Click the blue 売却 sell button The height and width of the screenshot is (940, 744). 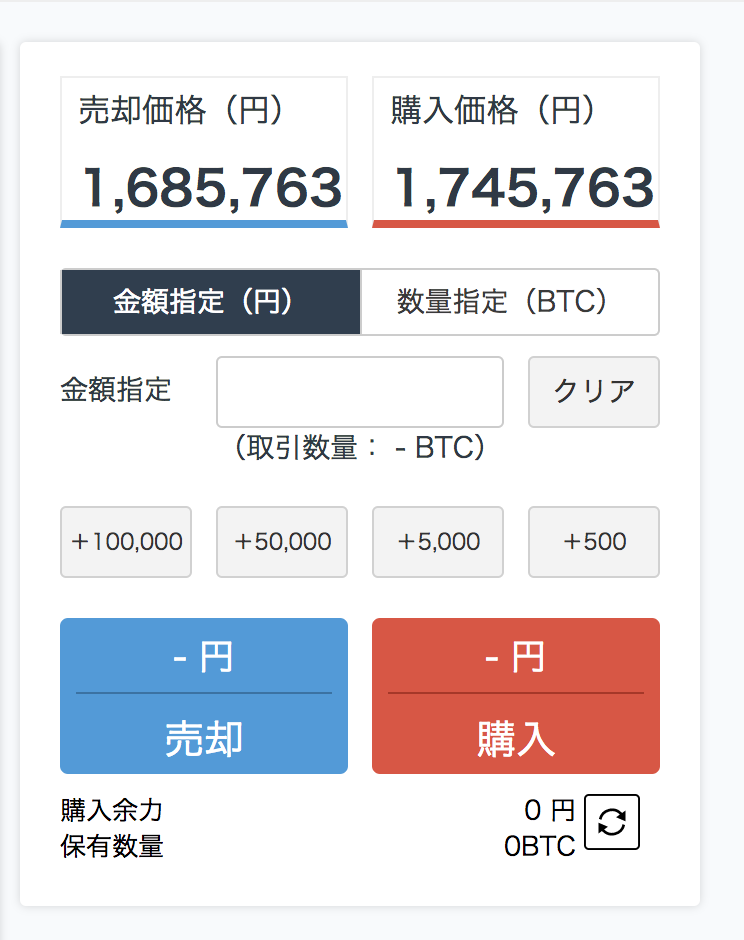[x=204, y=696]
